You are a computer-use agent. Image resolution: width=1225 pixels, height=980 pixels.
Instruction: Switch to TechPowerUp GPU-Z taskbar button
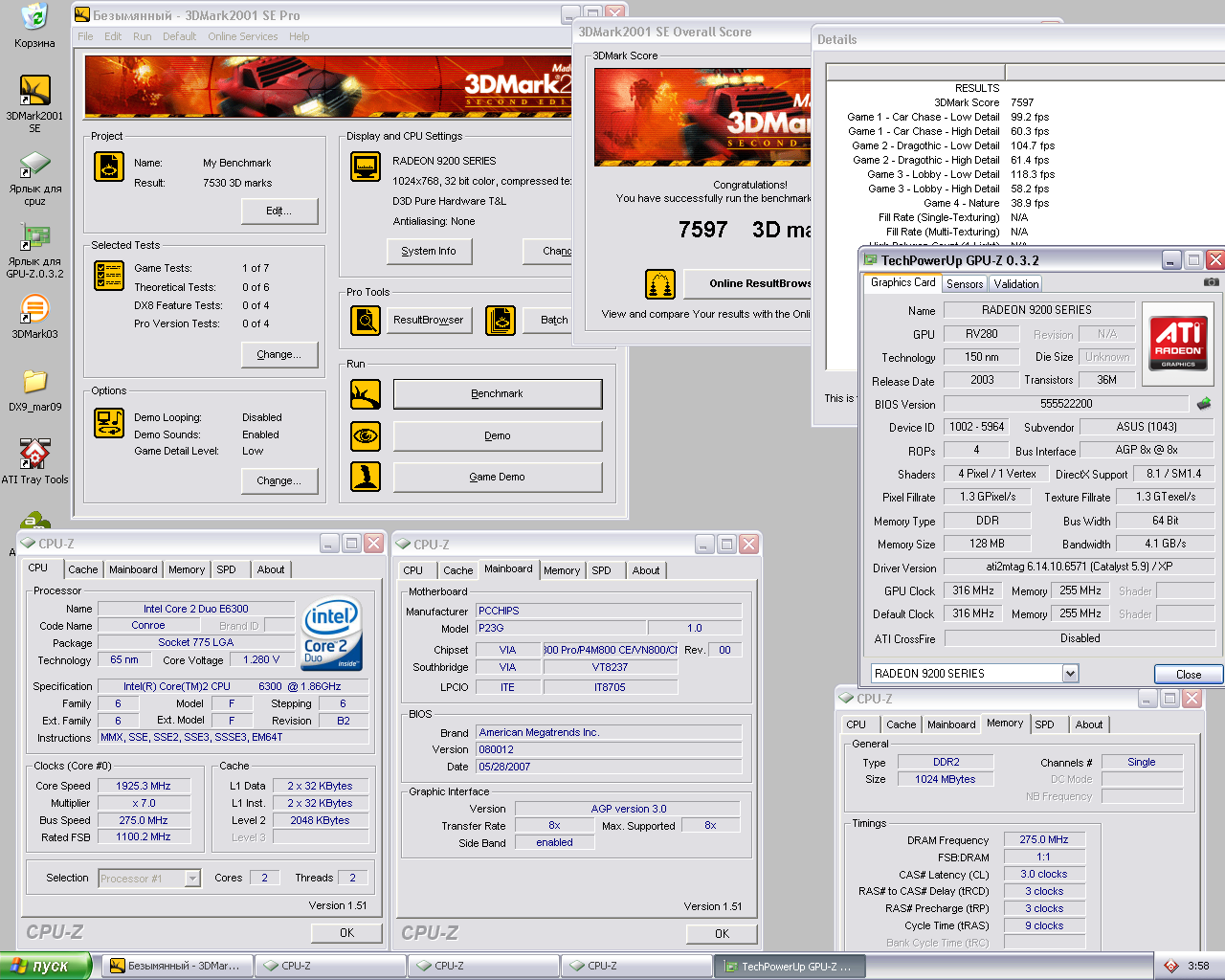pos(791,966)
